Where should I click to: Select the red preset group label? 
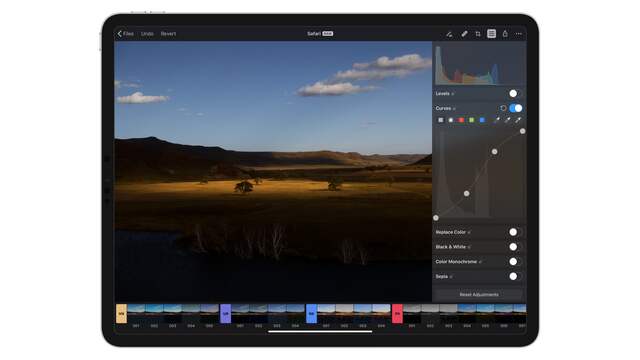tap(397, 313)
